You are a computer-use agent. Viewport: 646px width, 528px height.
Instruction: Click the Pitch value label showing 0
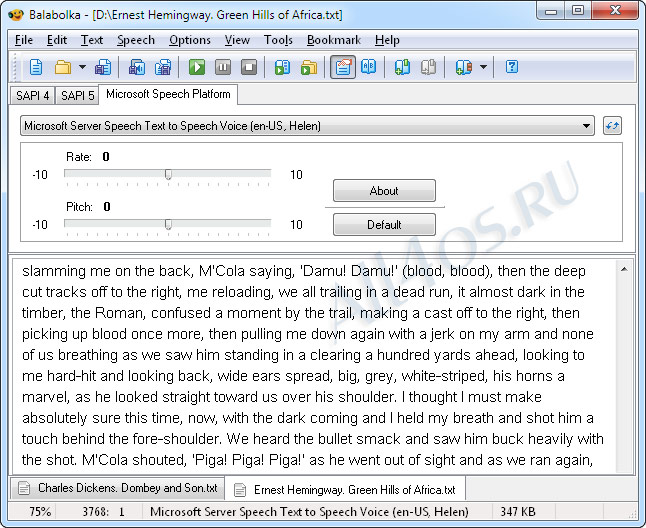click(x=107, y=206)
